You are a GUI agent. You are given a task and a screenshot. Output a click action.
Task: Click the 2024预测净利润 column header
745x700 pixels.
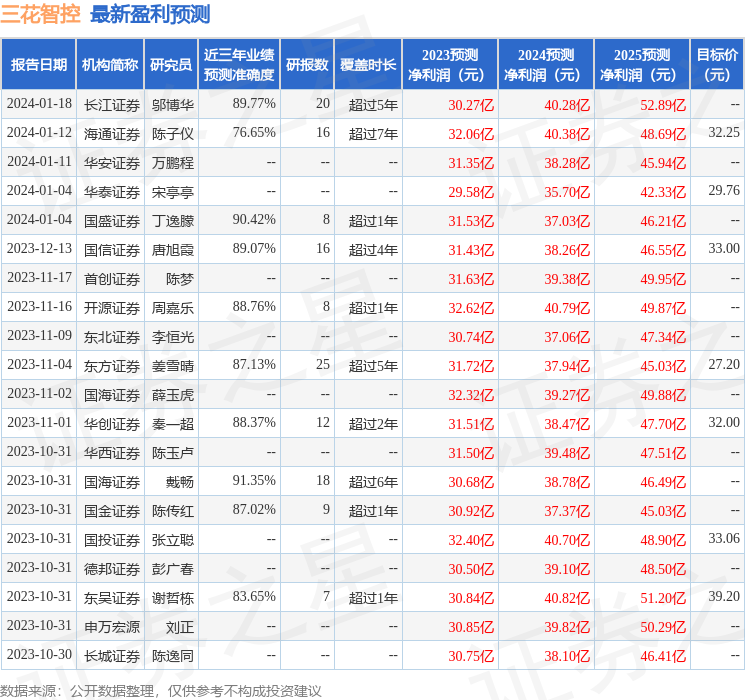(546, 65)
